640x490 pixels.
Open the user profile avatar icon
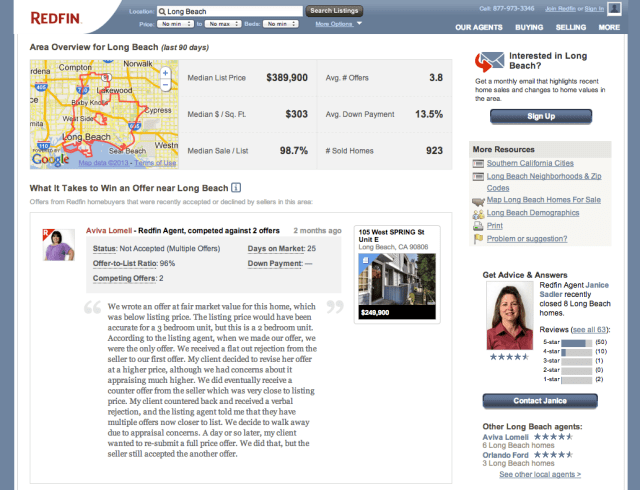(x=614, y=8)
